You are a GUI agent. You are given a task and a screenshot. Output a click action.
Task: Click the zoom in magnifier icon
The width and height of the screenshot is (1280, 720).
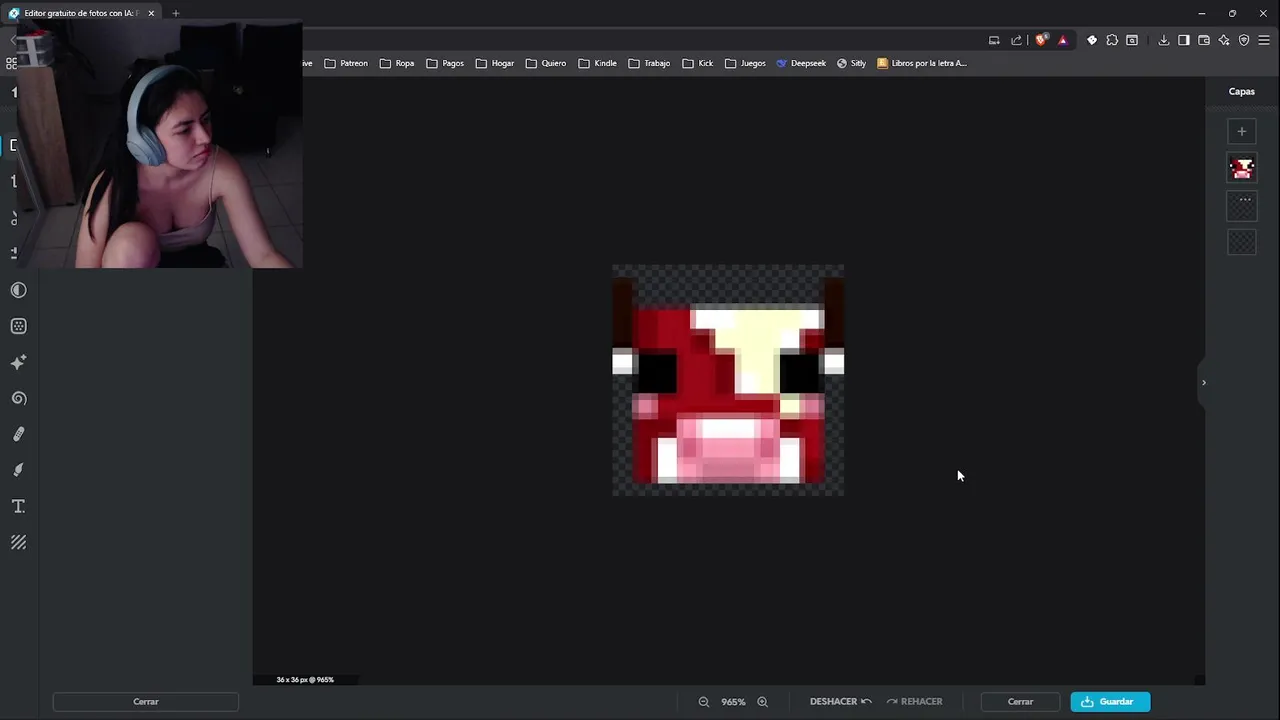pos(763,702)
